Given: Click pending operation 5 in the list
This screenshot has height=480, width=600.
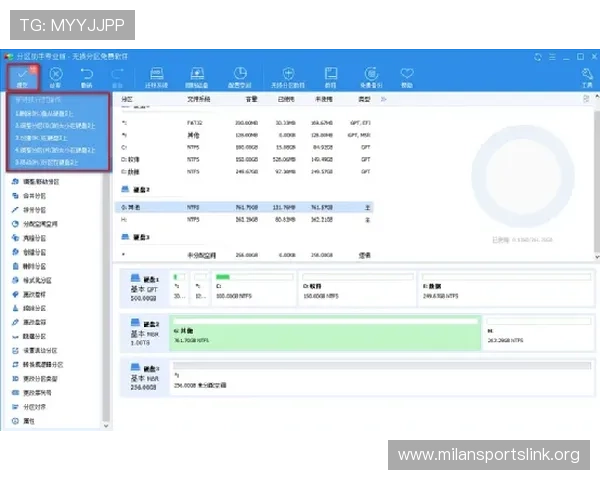Looking at the screenshot, I should [47, 162].
